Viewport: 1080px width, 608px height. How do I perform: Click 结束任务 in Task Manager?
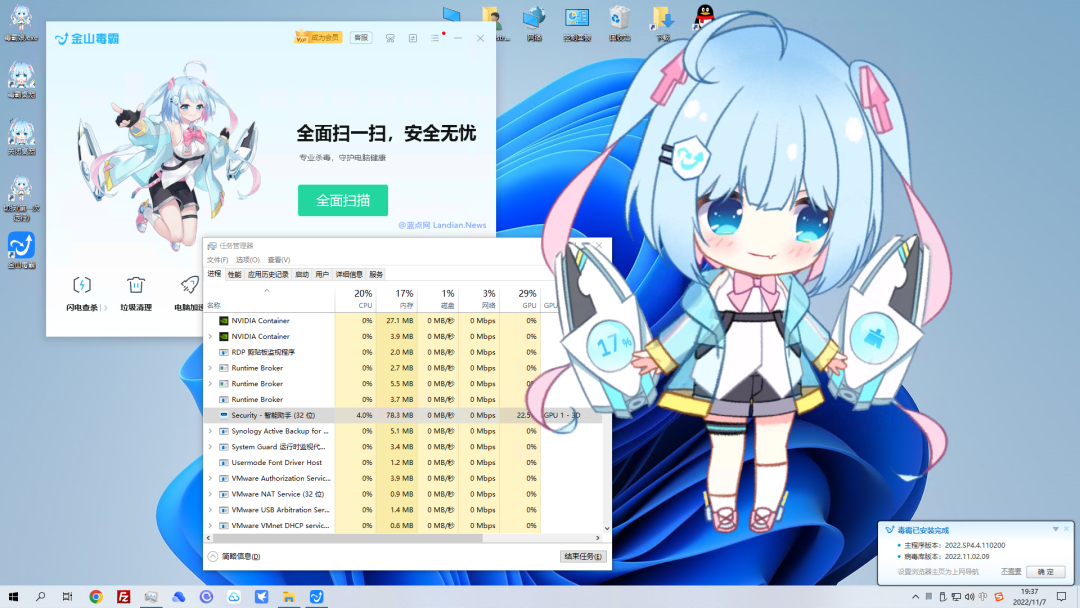[583, 556]
